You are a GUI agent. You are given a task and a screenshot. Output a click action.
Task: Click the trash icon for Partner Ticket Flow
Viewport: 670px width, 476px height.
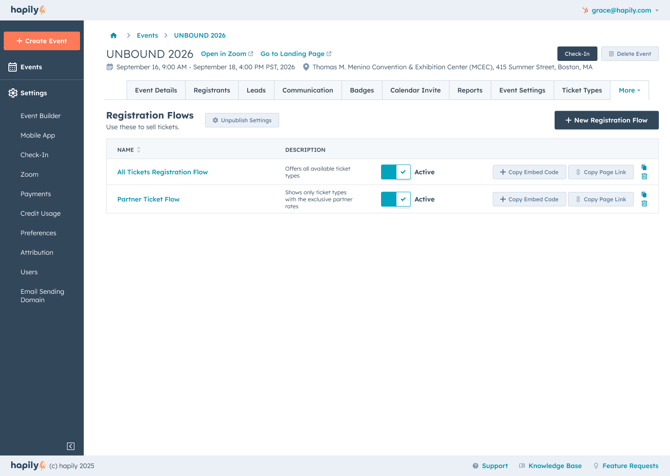tap(644, 203)
